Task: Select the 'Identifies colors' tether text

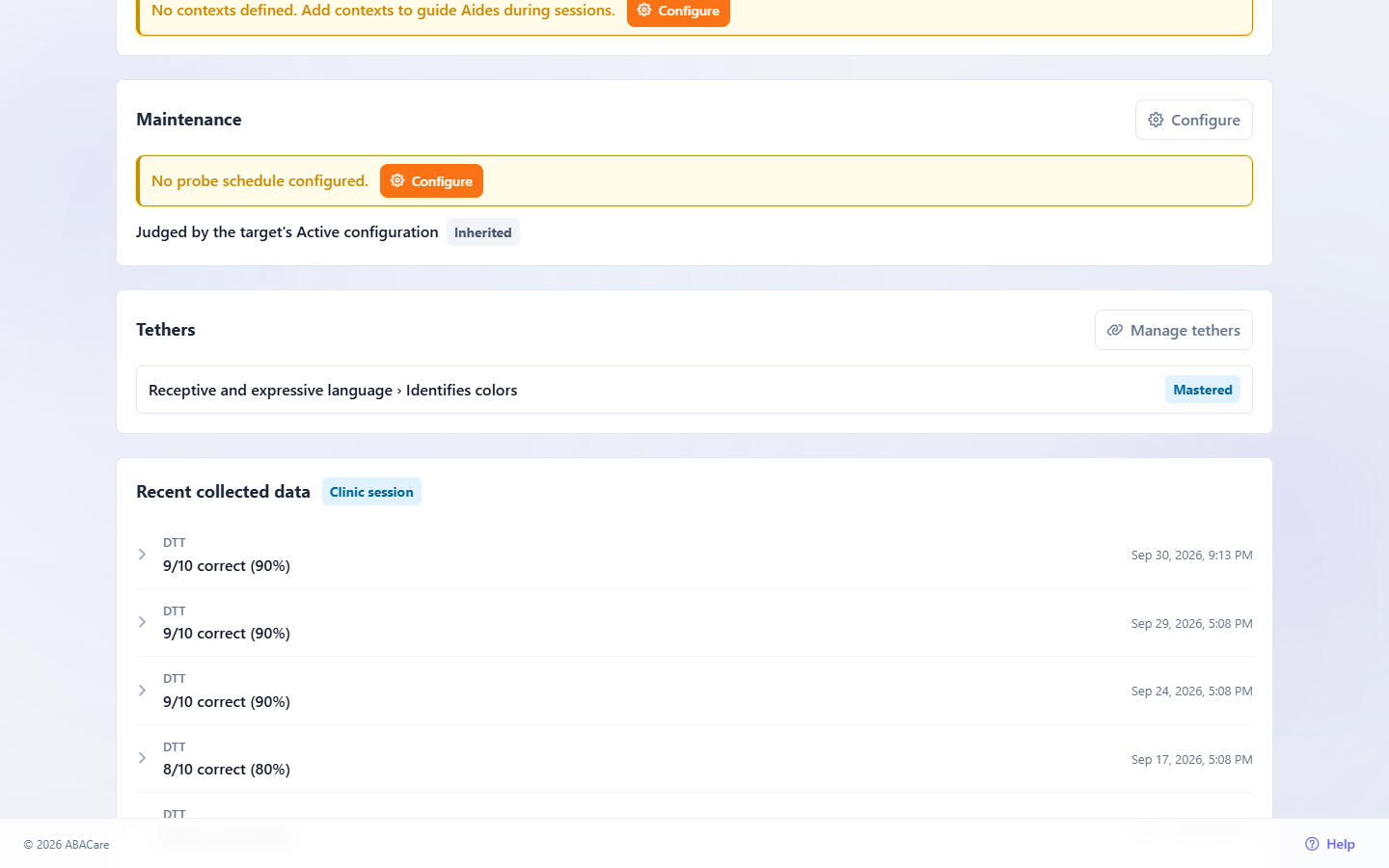Action: (x=461, y=390)
